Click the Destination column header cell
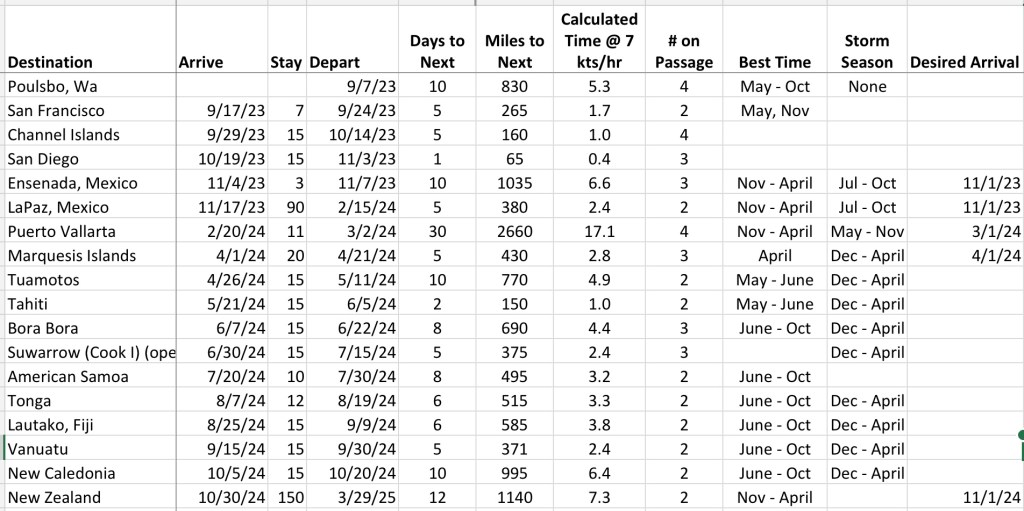This screenshot has height=511, width=1024. coord(50,62)
